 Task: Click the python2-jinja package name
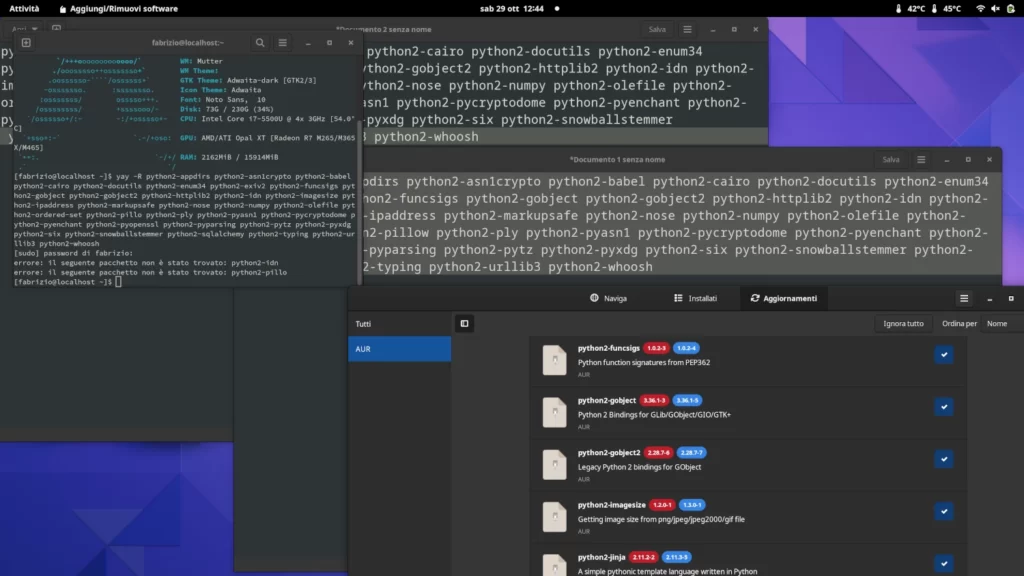[x=601, y=557]
